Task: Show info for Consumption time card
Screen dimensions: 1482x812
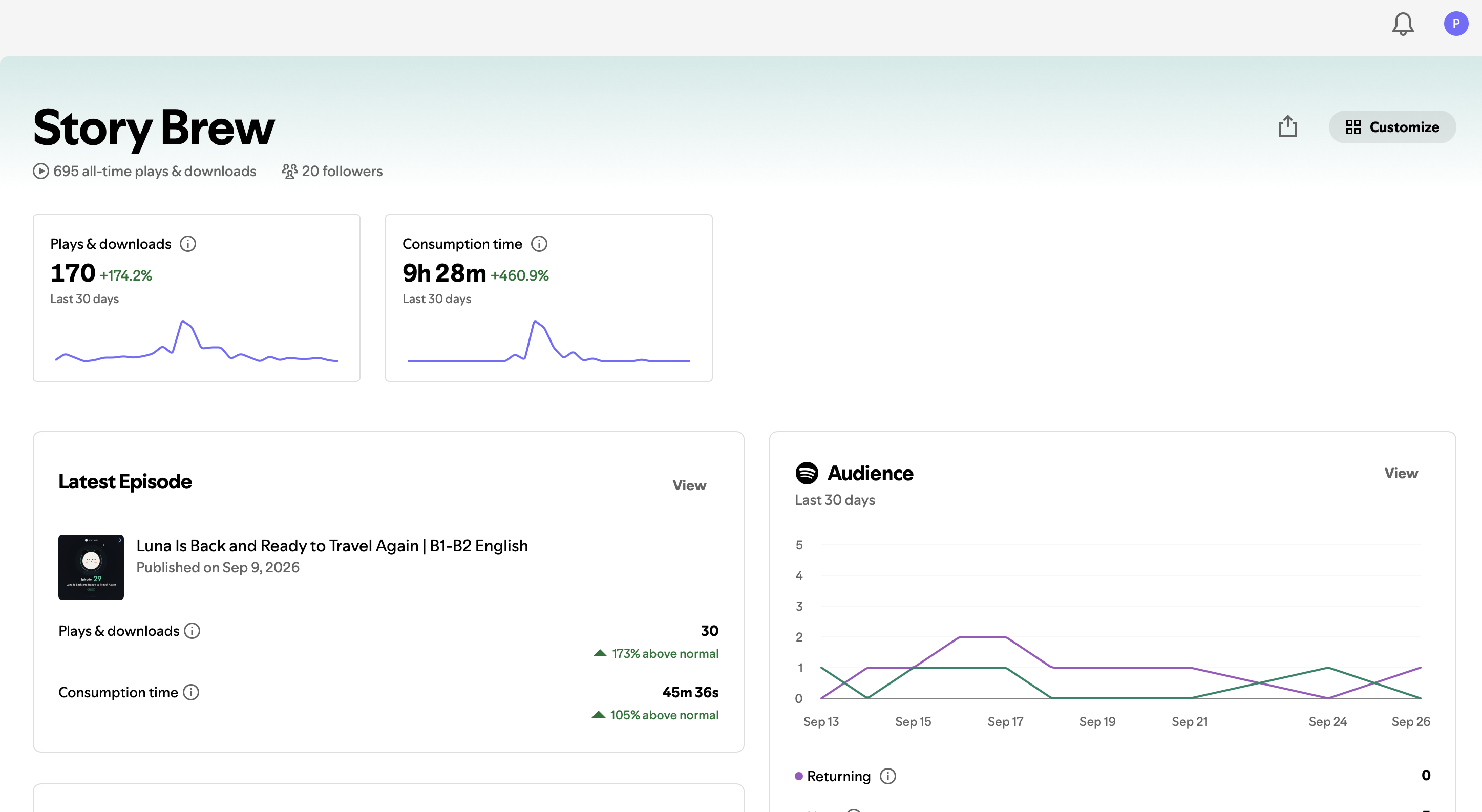Action: coord(539,244)
